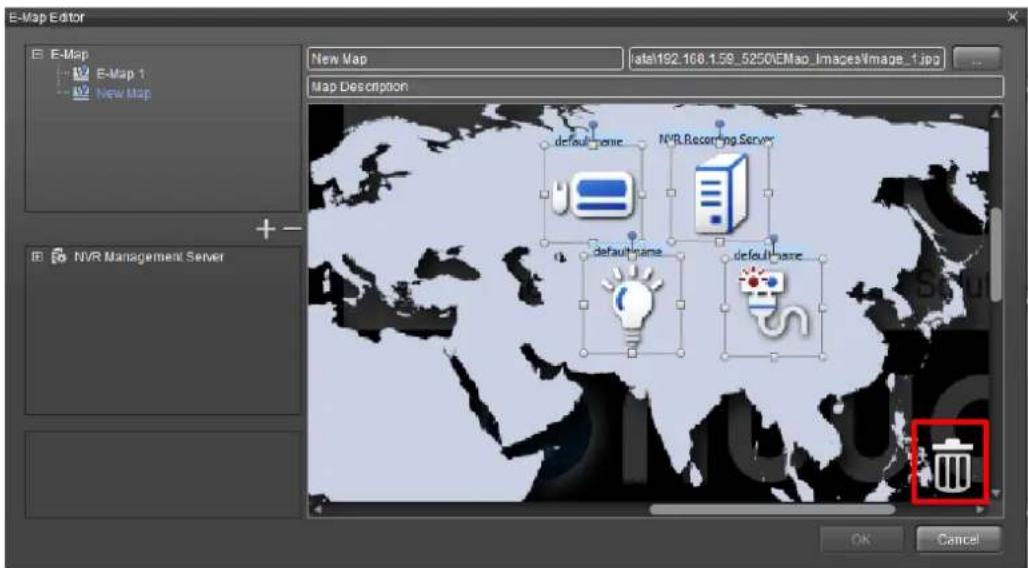Viewport: 1028px width, 568px height.
Task: Click the minus icon to remove map
Action: pyautogui.click(x=291, y=229)
